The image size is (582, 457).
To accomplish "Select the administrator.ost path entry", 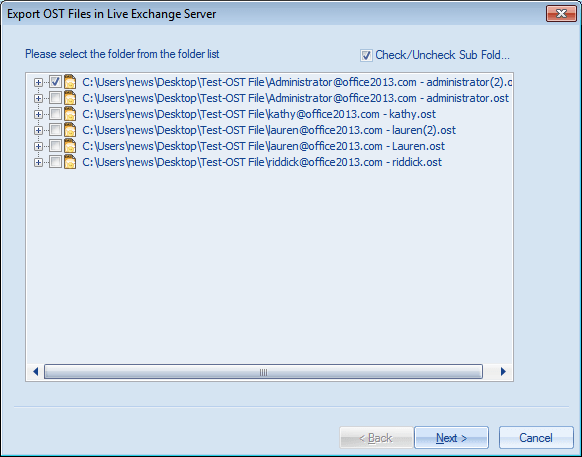I will (x=295, y=98).
